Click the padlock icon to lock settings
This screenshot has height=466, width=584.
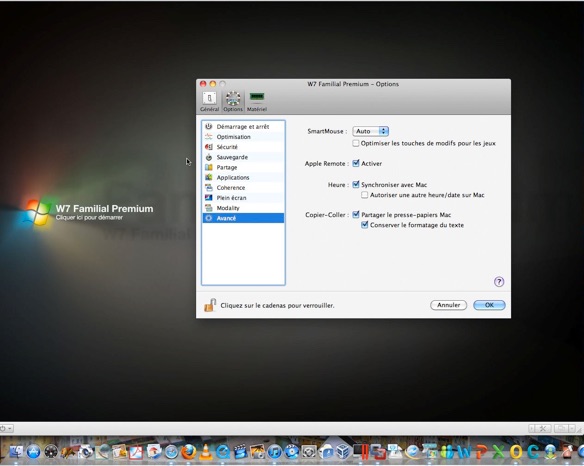click(x=210, y=305)
